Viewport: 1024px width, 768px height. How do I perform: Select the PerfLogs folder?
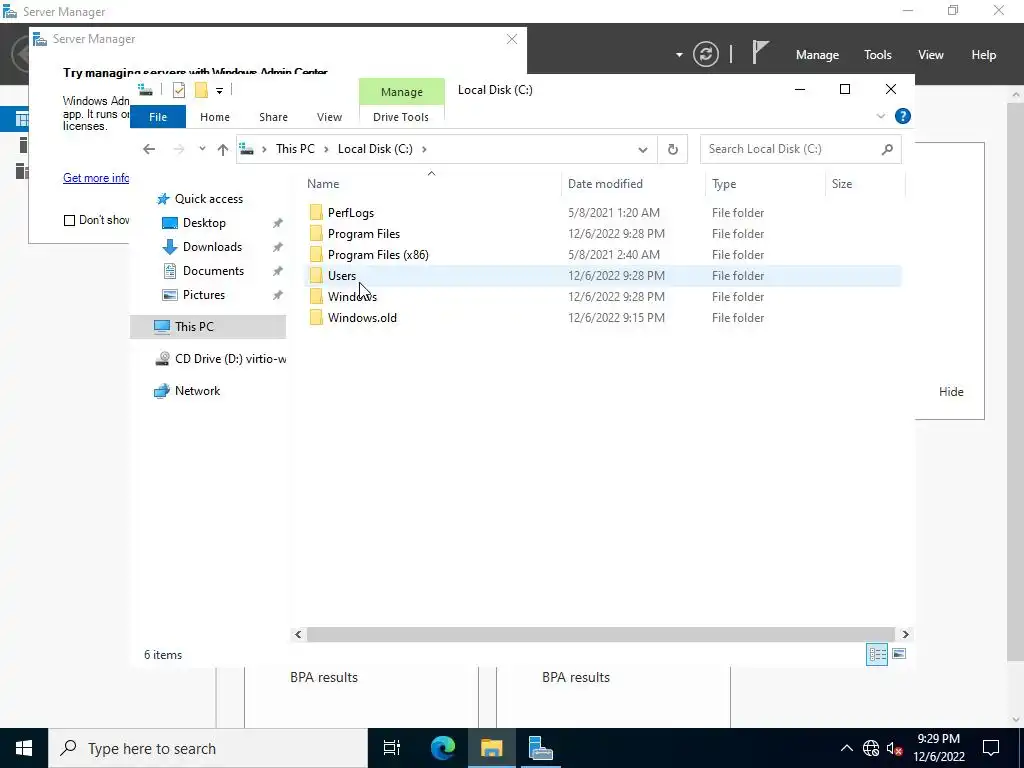pos(351,213)
